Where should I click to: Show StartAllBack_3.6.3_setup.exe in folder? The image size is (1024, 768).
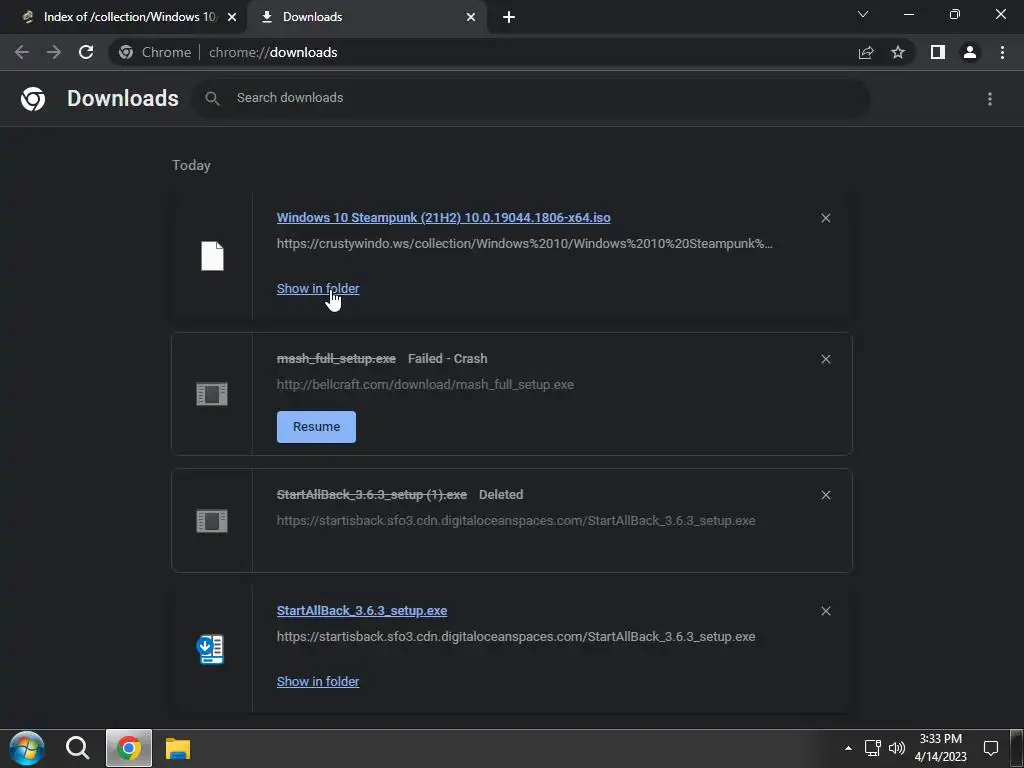(x=318, y=681)
